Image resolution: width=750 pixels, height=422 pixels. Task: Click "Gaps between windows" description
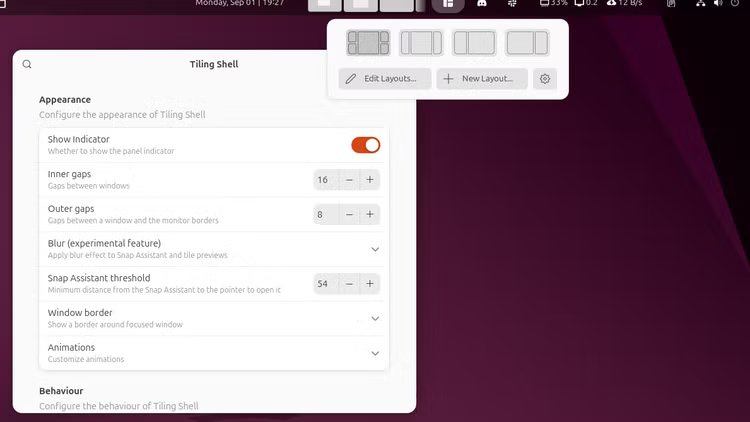[x=88, y=186]
